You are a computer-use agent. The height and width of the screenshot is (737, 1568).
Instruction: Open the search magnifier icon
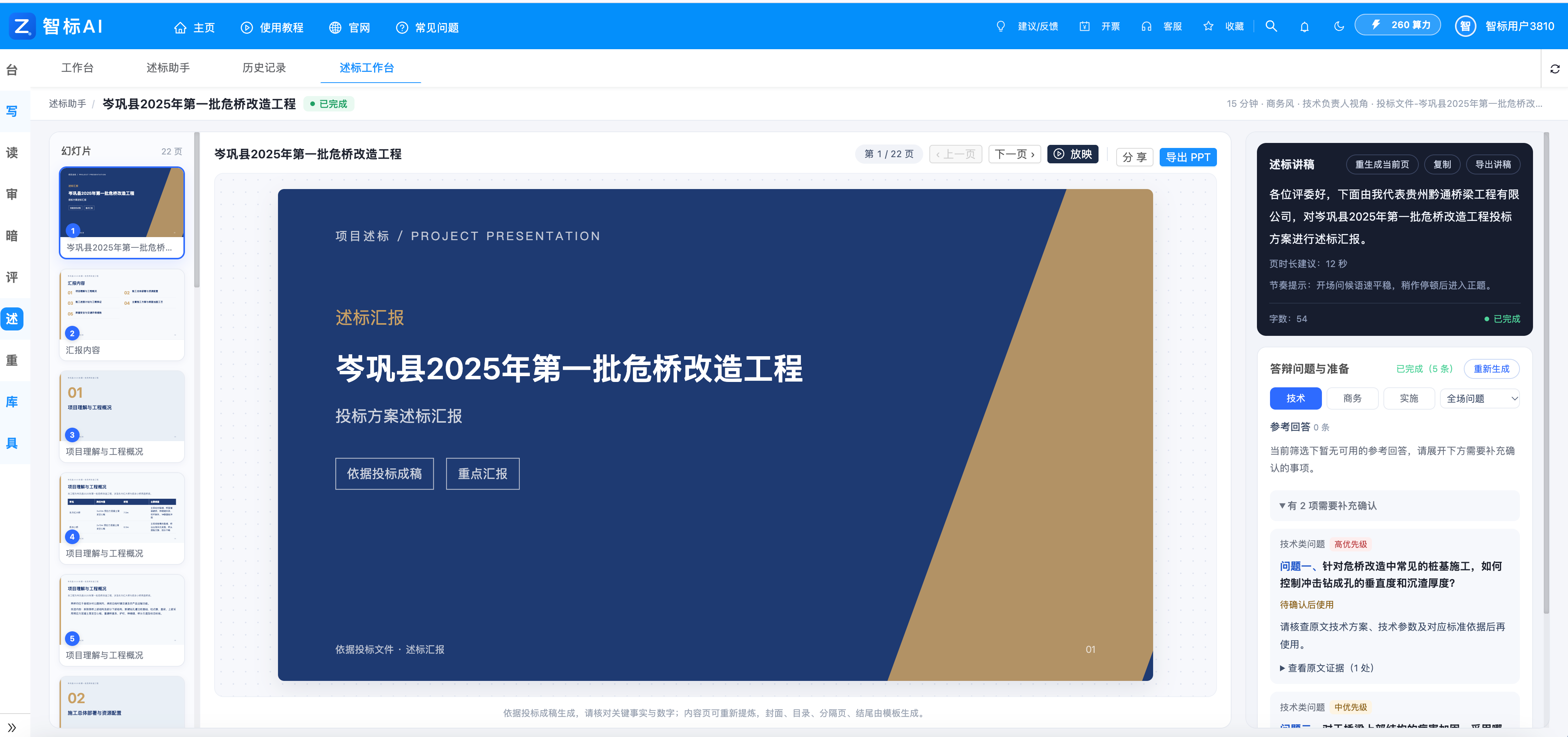pyautogui.click(x=1271, y=27)
